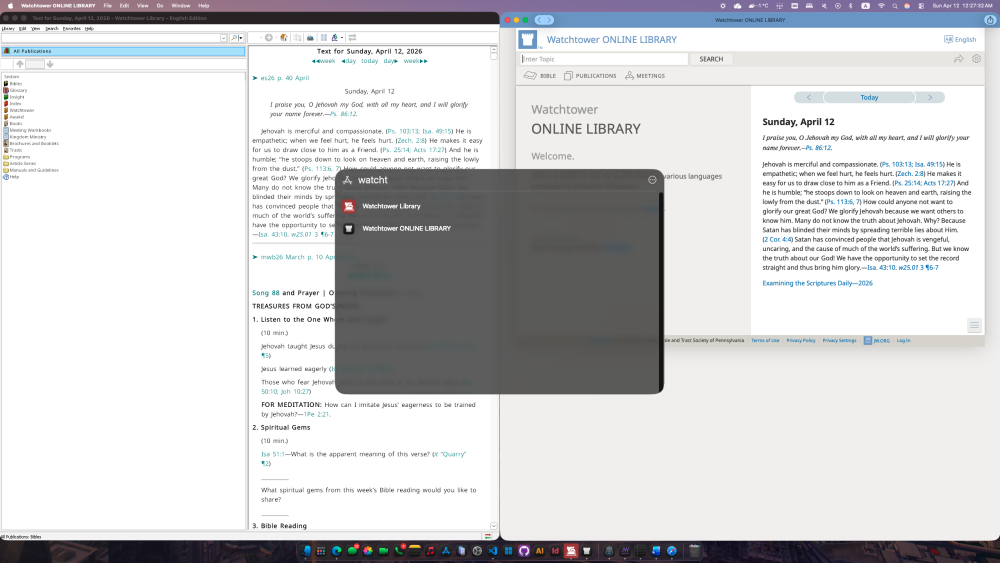Open Examining the Scriptures Daily—2026 link
Screen dimensions: 1000x563
(817, 283)
